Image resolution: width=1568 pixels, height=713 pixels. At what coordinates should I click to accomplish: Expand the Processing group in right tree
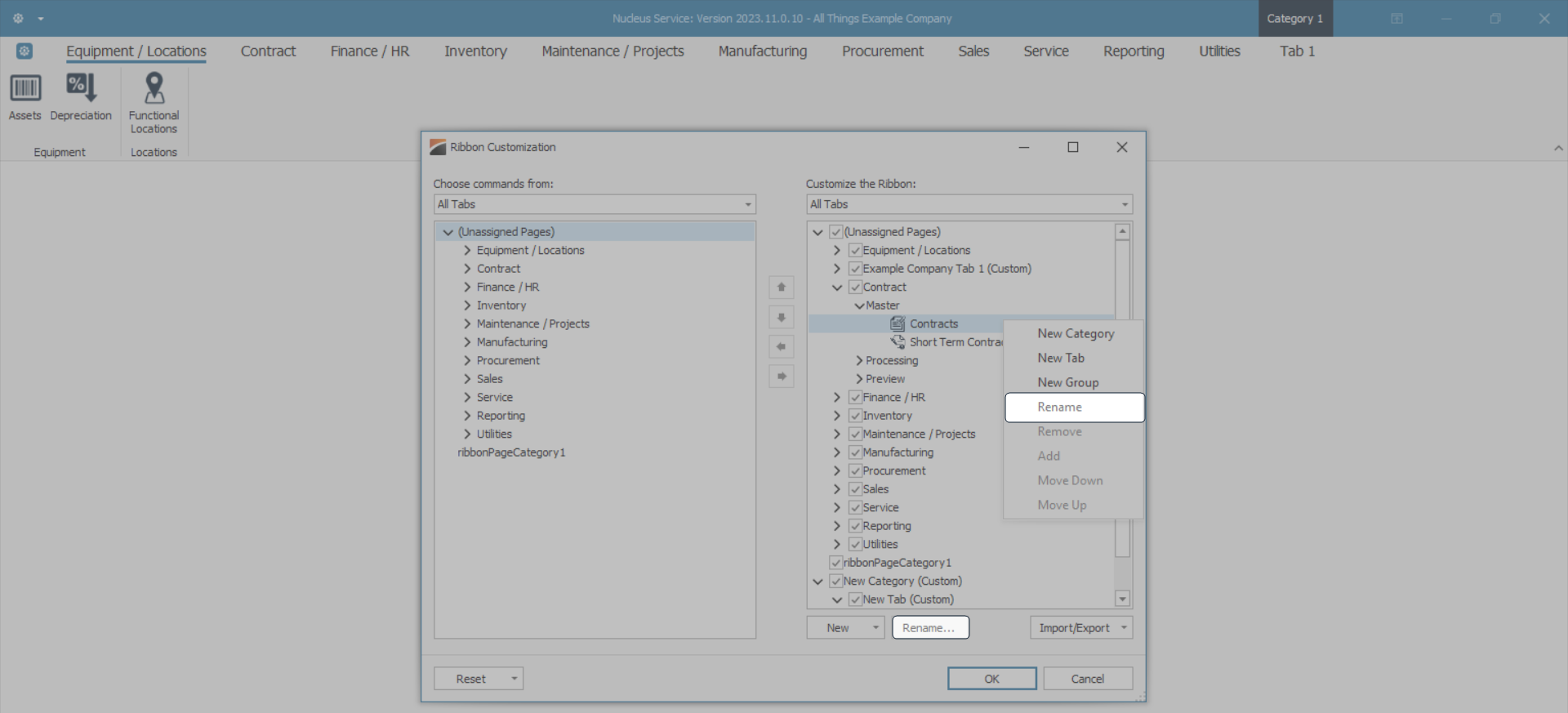coord(859,361)
